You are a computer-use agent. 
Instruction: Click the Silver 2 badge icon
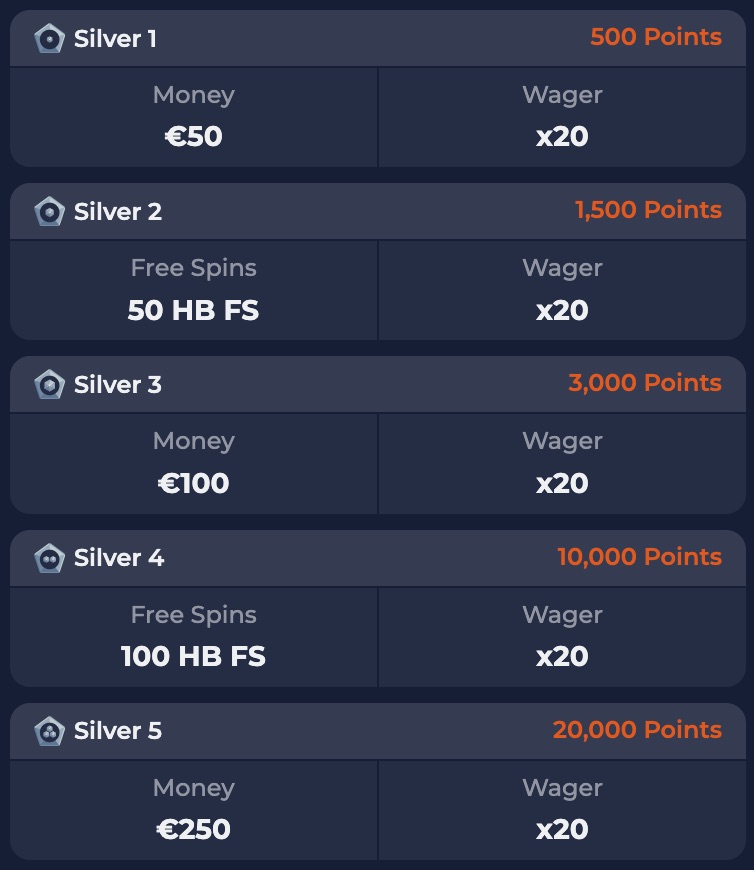pos(49,211)
